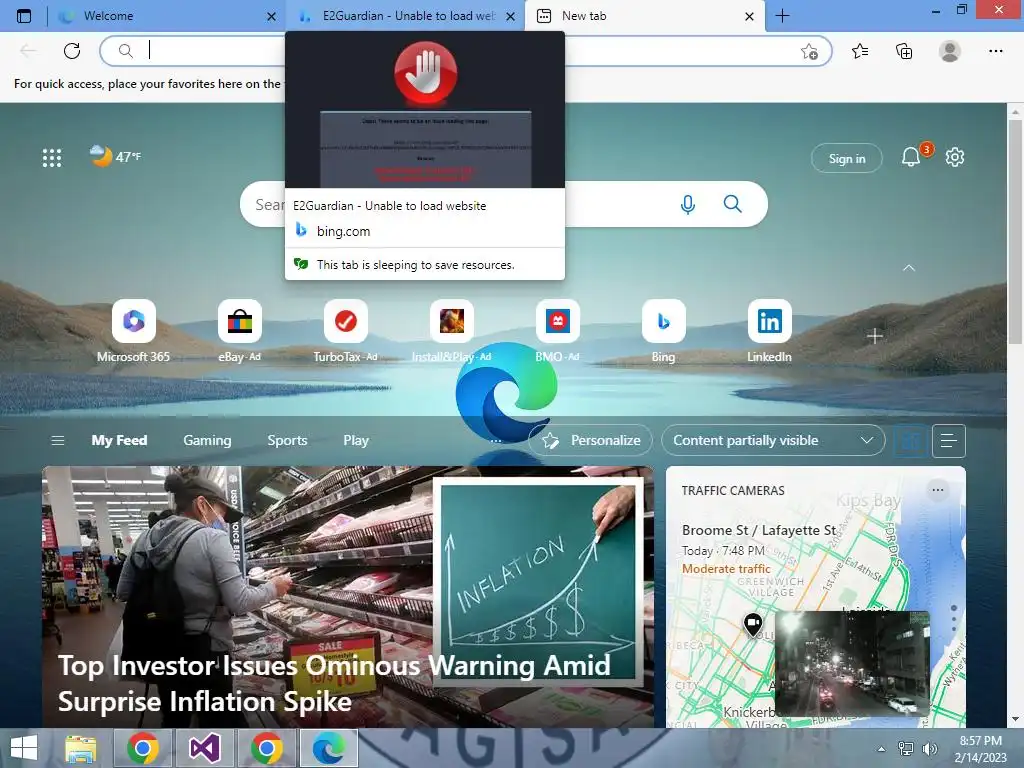This screenshot has width=1024, height=768.
Task: Click the Sign in button
Action: pos(846,158)
